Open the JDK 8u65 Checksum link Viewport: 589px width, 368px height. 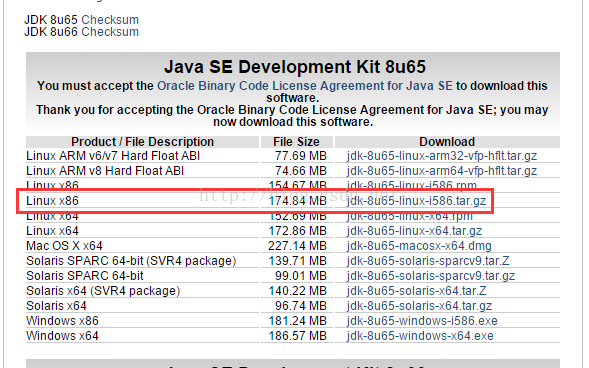coord(110,20)
